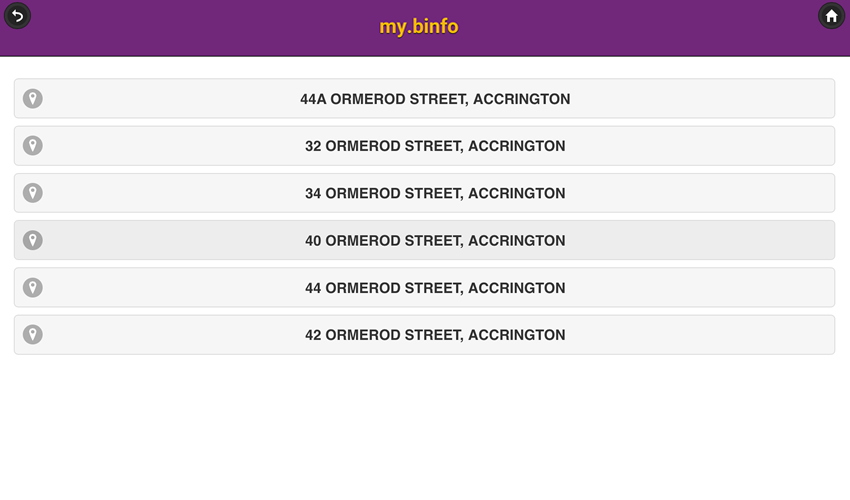Go back using the return arrow icon
Viewport: 850px width, 500px height.
[x=17, y=16]
